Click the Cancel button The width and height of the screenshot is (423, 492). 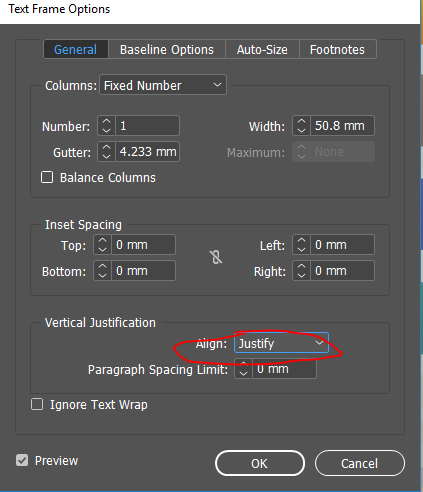point(360,463)
